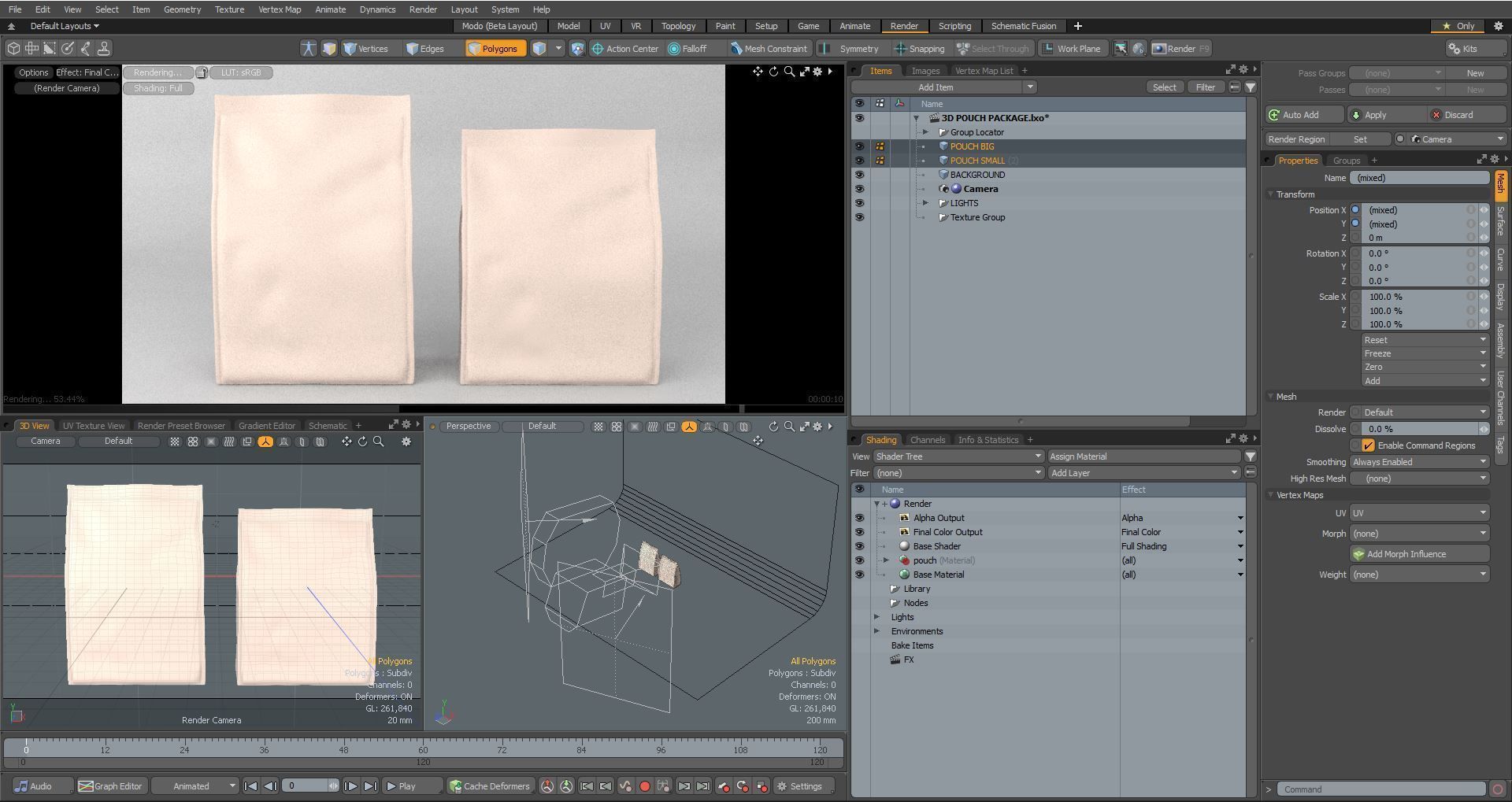1512x802 pixels.
Task: Switch to Channels tab
Action: 927,440
